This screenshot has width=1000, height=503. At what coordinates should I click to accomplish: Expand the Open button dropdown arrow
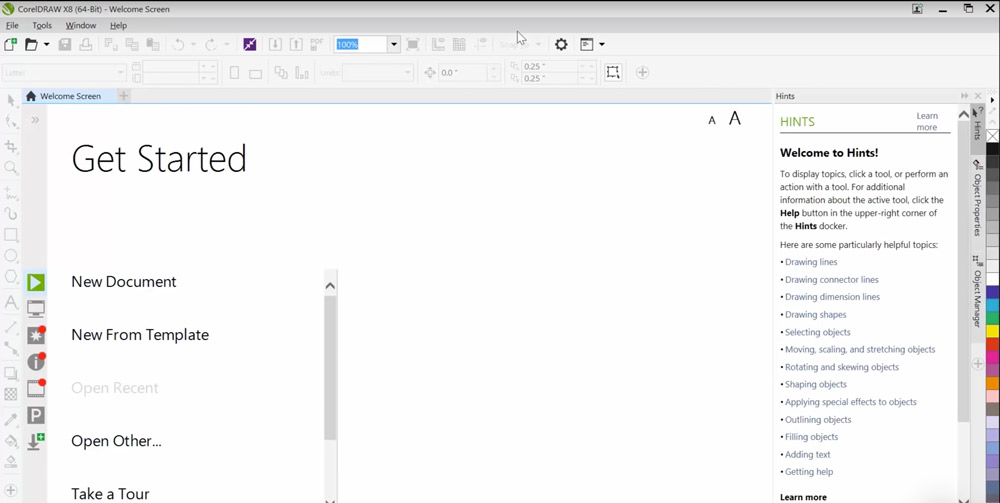[46, 45]
